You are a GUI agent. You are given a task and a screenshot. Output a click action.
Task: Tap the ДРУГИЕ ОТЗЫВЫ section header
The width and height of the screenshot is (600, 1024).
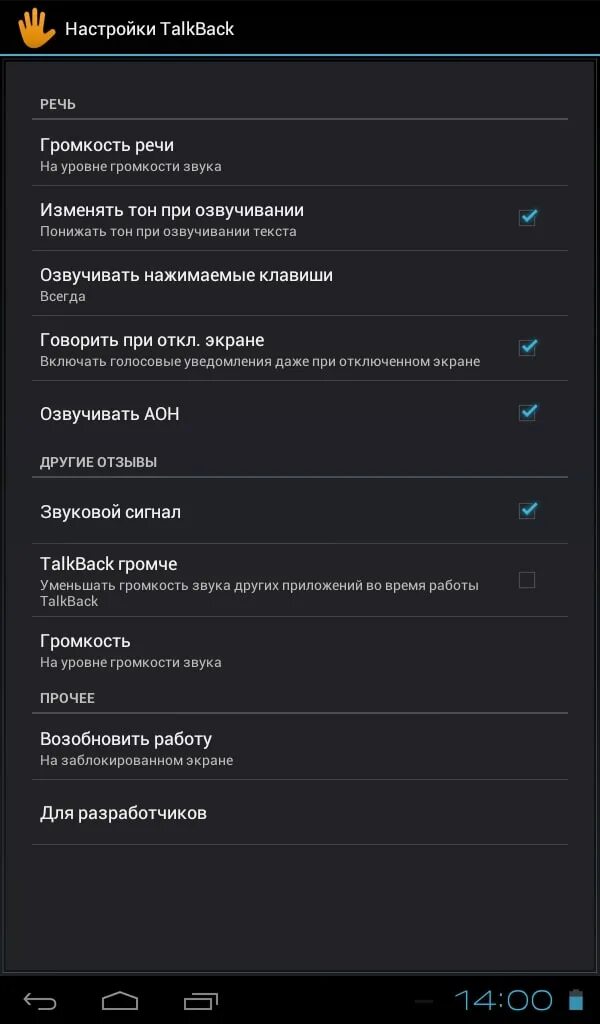99,462
